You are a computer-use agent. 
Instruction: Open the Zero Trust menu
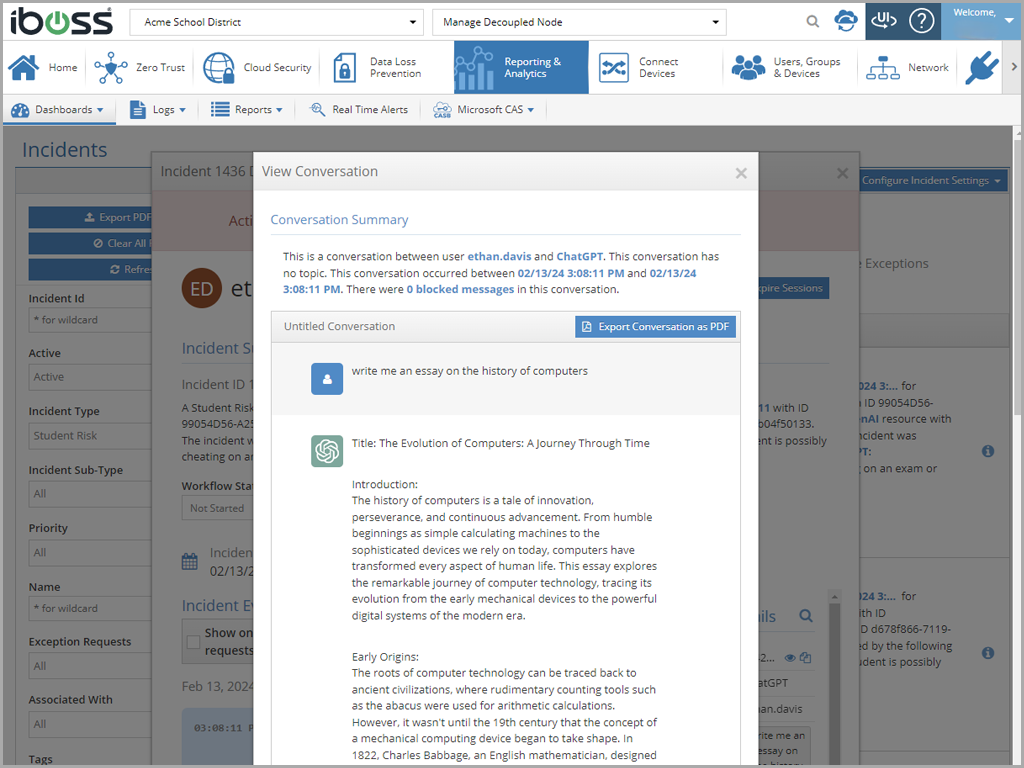(x=139, y=67)
